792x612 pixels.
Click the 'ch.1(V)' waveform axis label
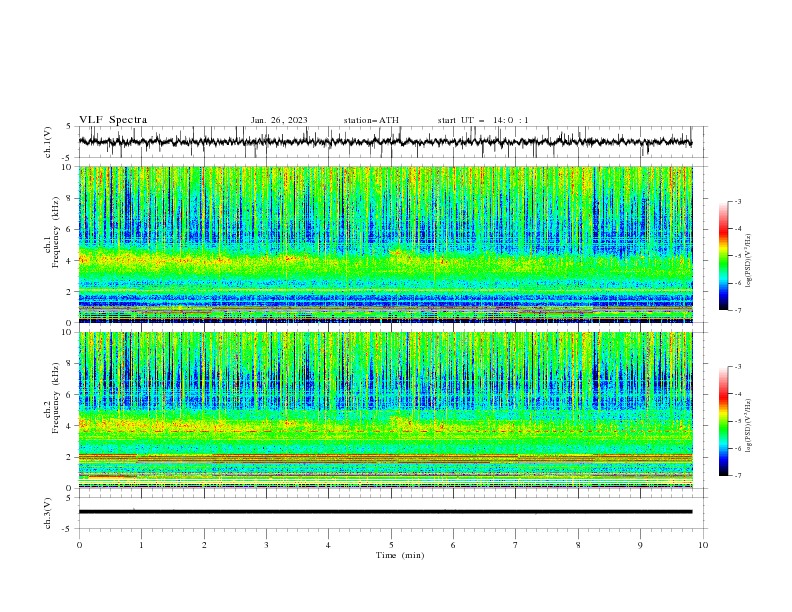[48, 142]
